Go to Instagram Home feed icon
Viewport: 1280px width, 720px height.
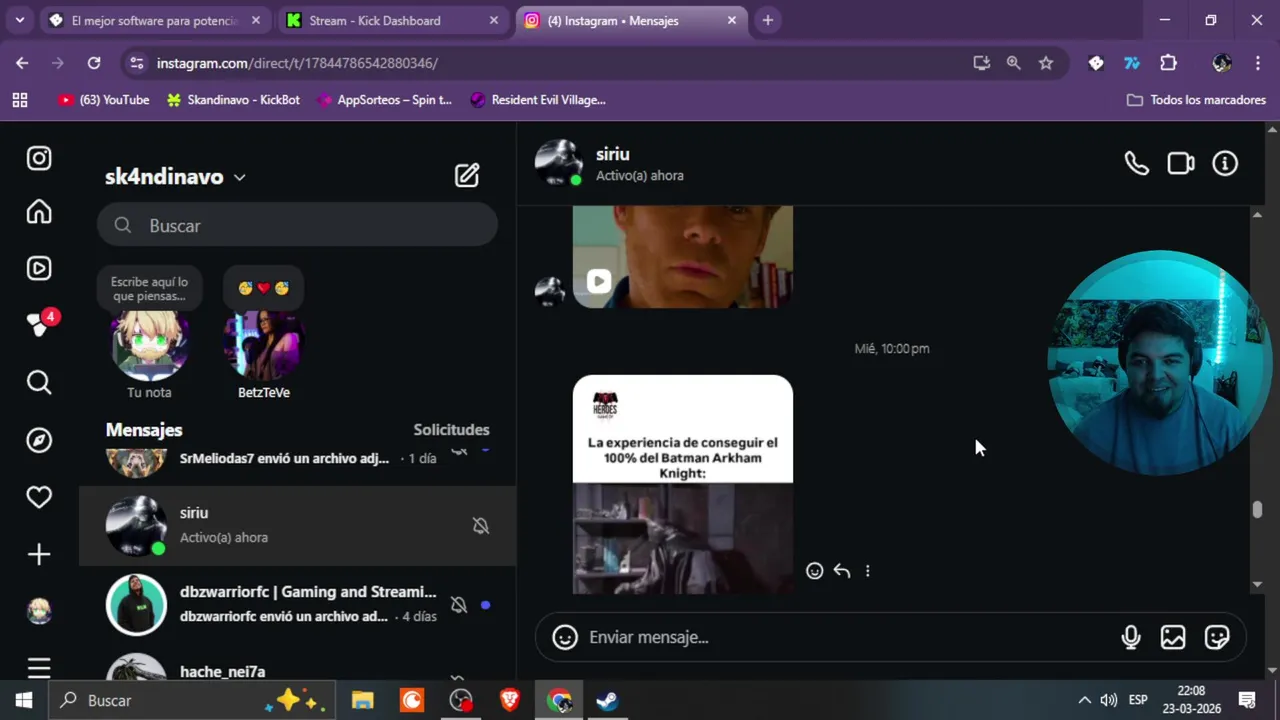[39, 212]
